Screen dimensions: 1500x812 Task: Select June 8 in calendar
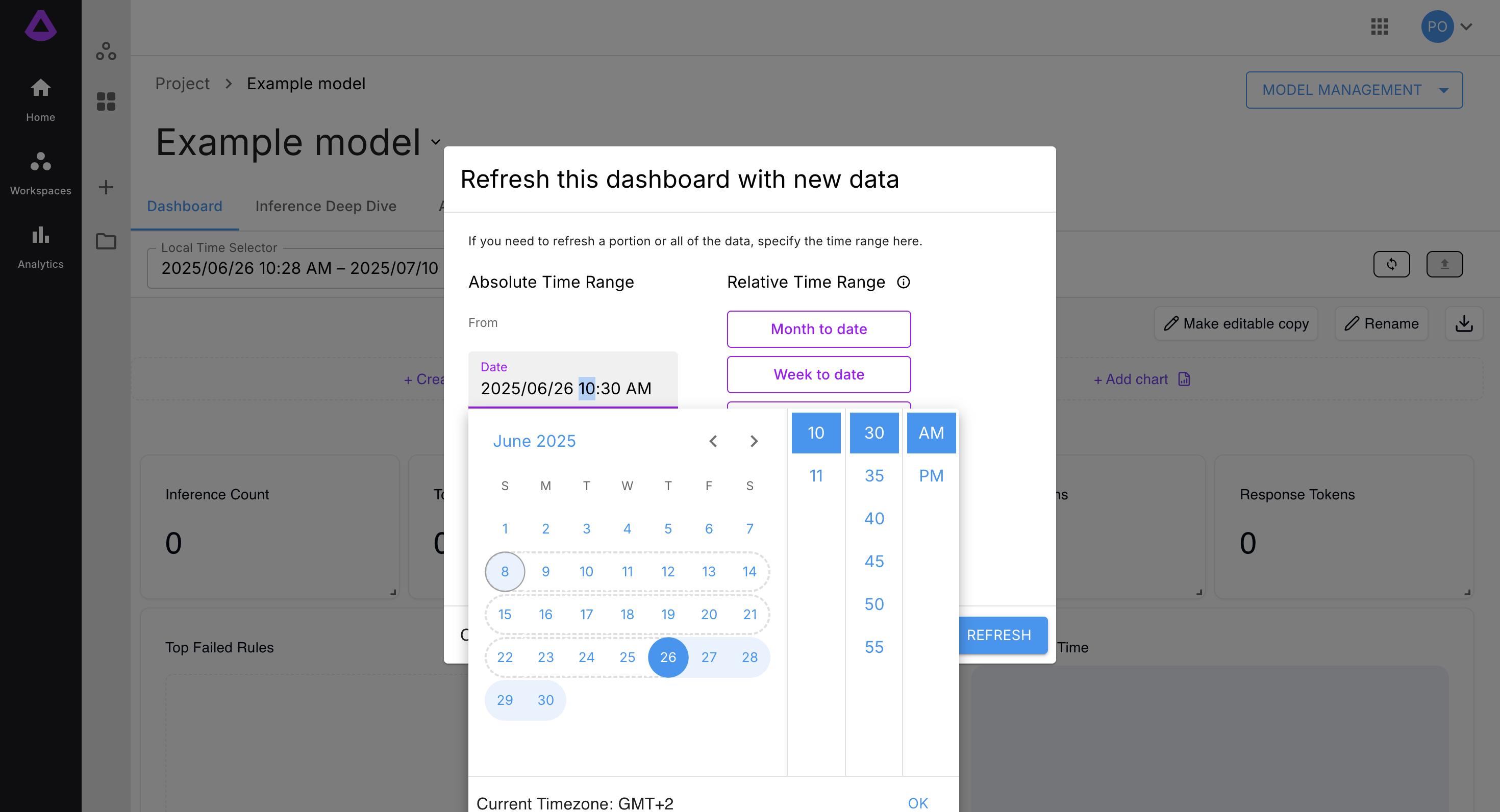click(505, 572)
